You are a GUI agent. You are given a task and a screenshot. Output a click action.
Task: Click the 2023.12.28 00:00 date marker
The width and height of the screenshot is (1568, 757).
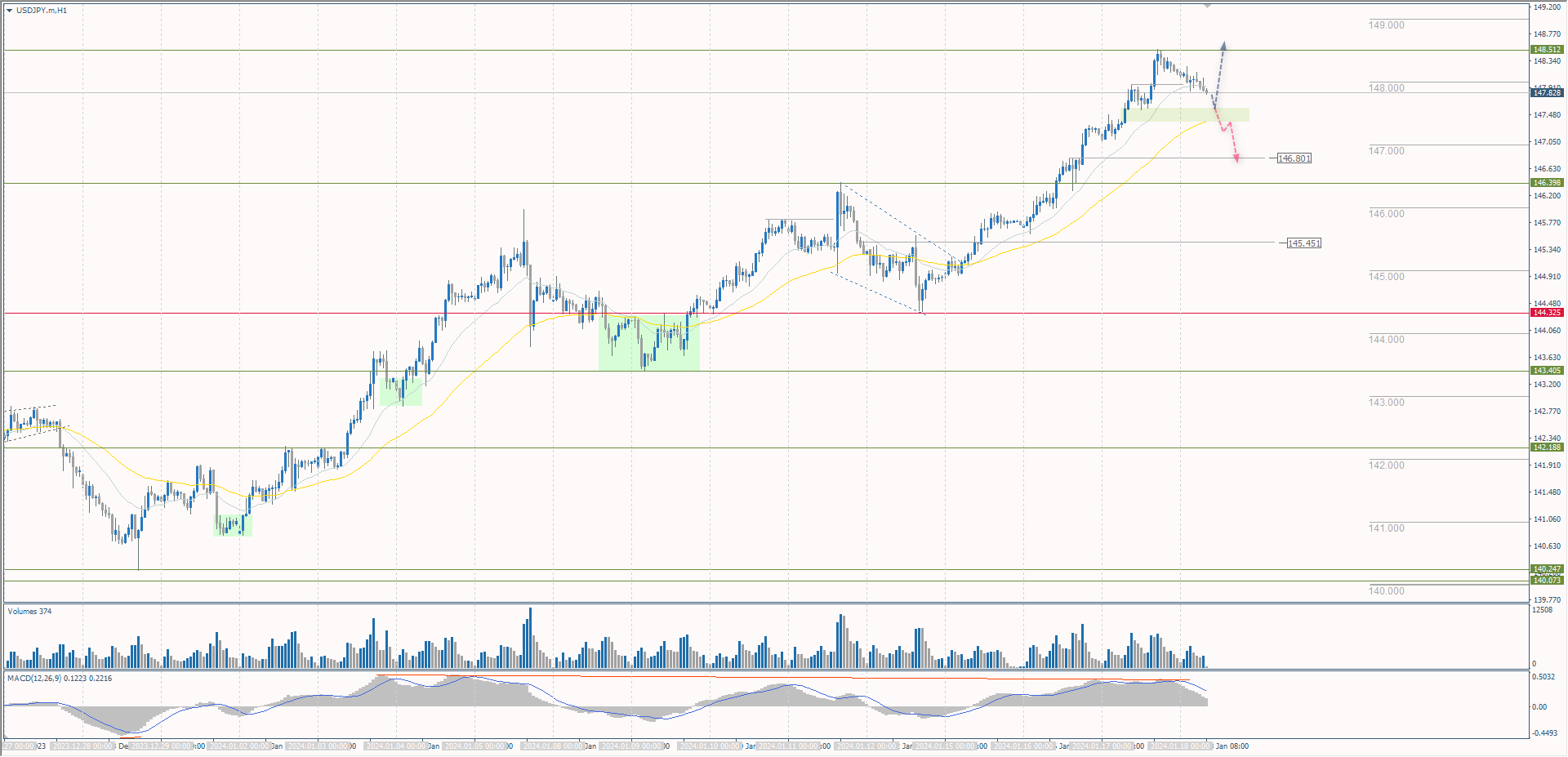(x=82, y=746)
